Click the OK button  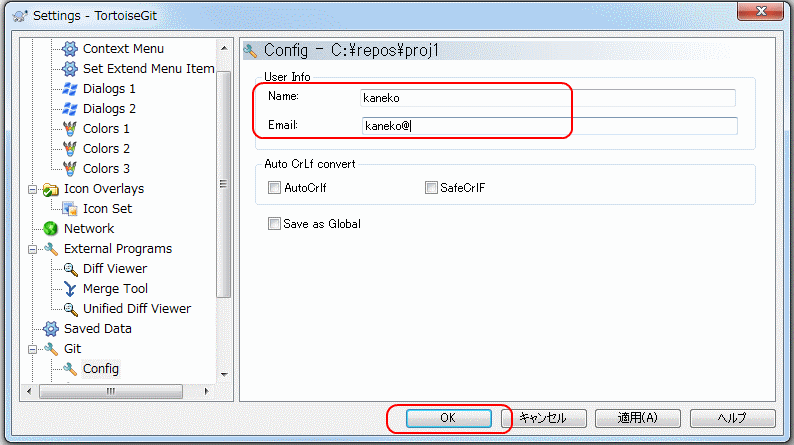click(448, 418)
